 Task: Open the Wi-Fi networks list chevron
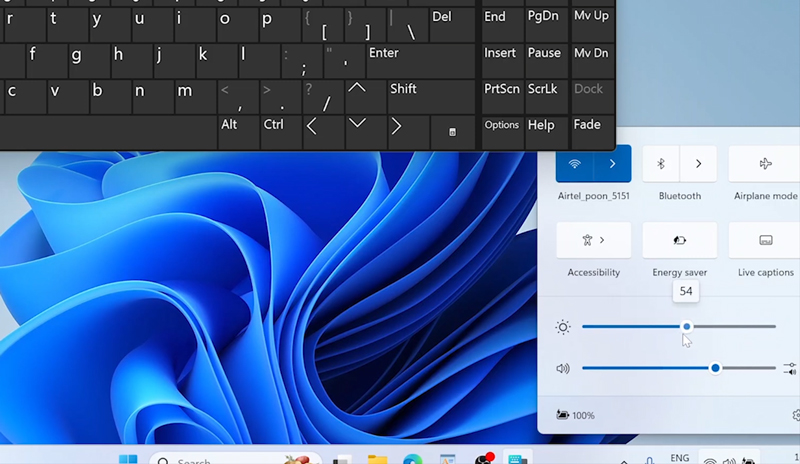point(612,164)
